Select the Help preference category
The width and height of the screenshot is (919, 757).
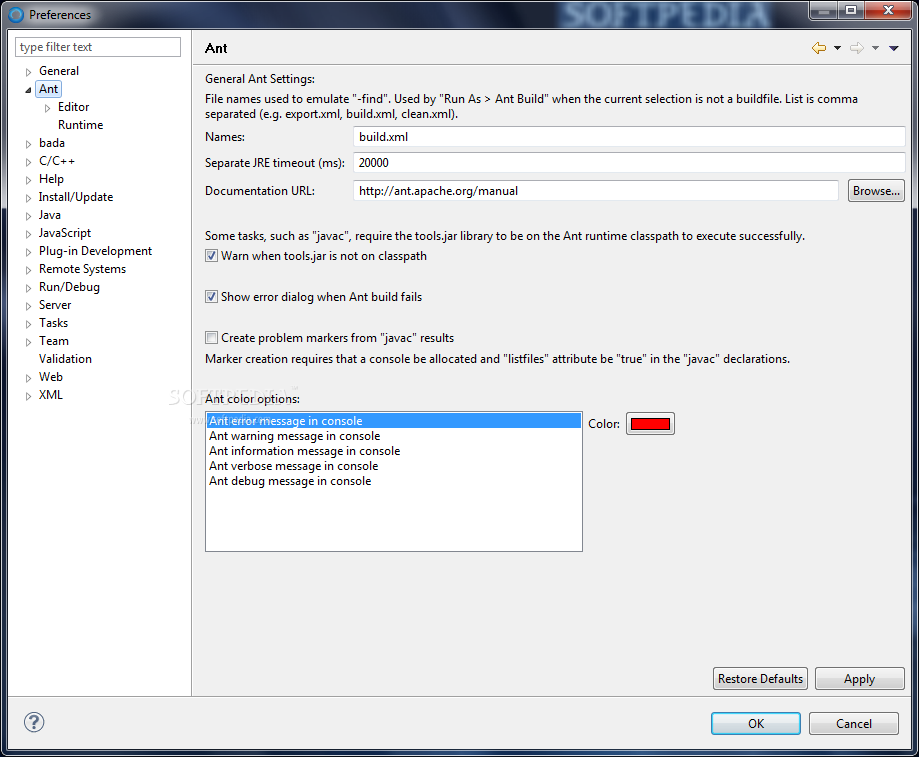pos(51,179)
